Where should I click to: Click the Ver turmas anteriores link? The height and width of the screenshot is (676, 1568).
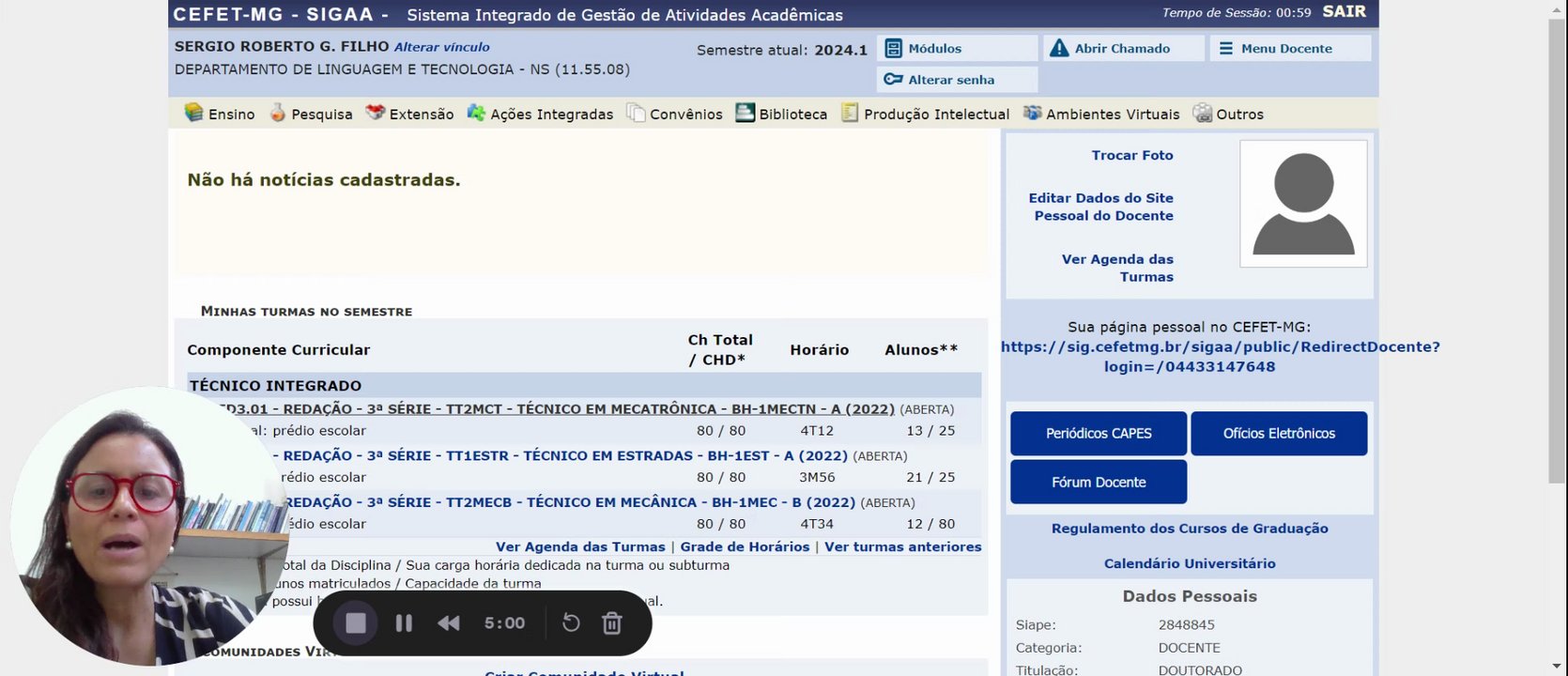coord(903,546)
